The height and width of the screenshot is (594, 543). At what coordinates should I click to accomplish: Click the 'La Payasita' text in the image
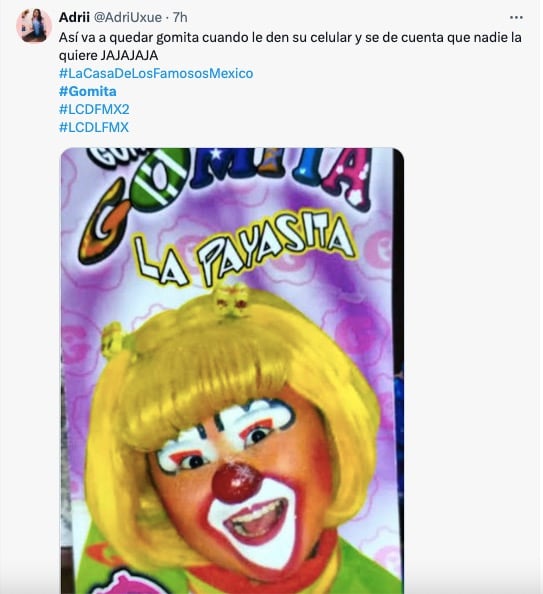click(246, 249)
